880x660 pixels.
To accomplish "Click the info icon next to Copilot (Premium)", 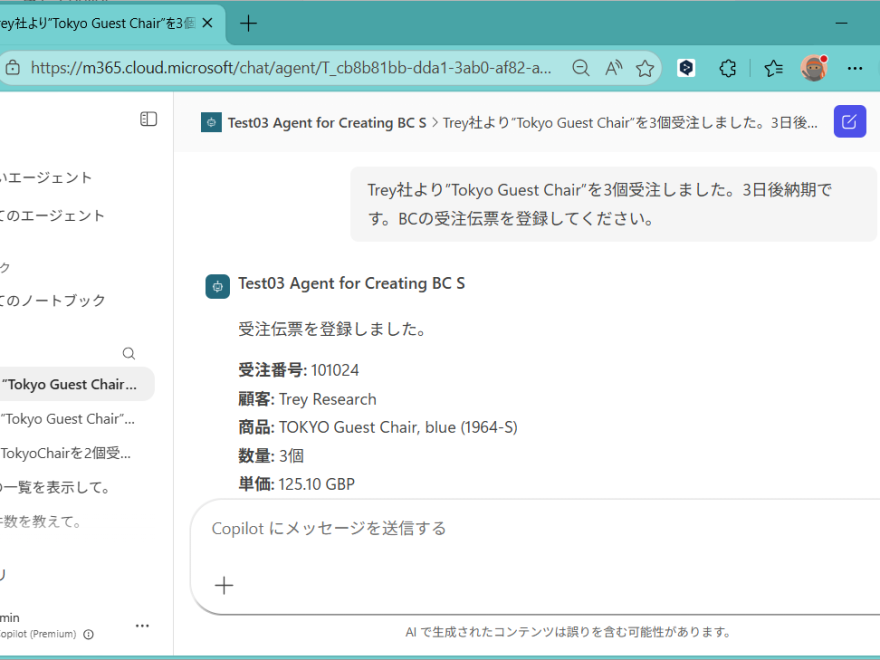I will click(89, 634).
